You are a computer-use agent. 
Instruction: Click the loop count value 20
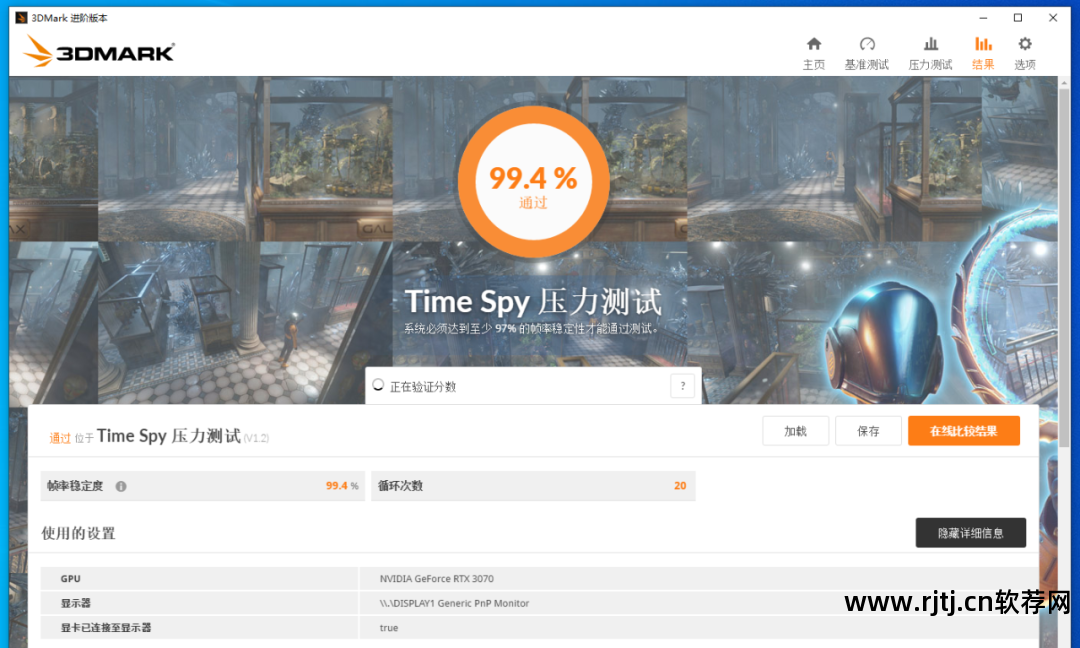[x=680, y=486]
